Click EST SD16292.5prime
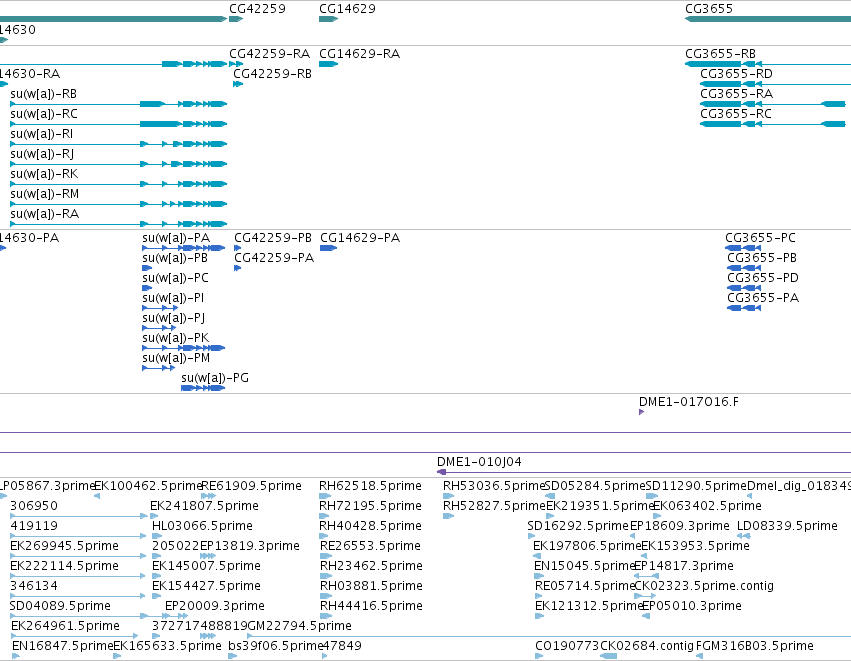Screen dimensions: 851x661 578,526
